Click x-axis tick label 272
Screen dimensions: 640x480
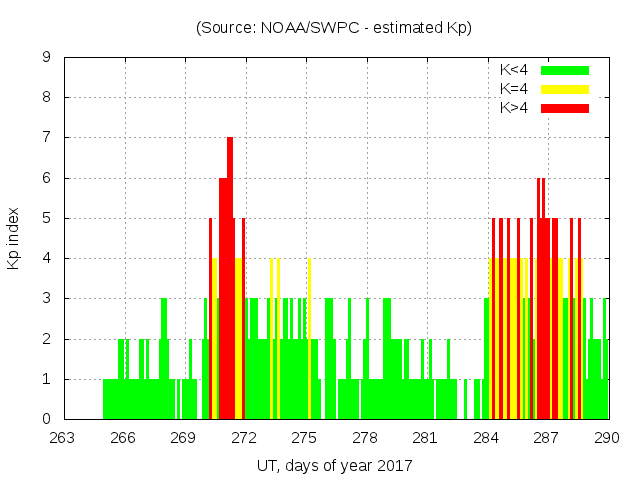(x=244, y=438)
